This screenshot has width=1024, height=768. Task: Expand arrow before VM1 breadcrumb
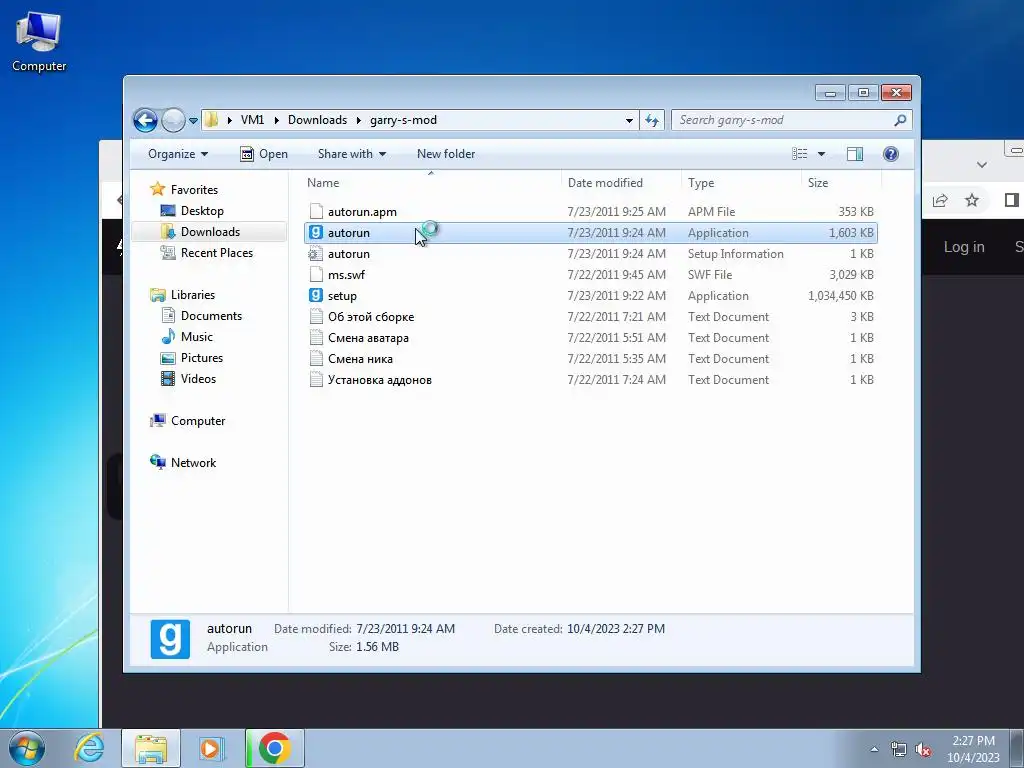(229, 120)
